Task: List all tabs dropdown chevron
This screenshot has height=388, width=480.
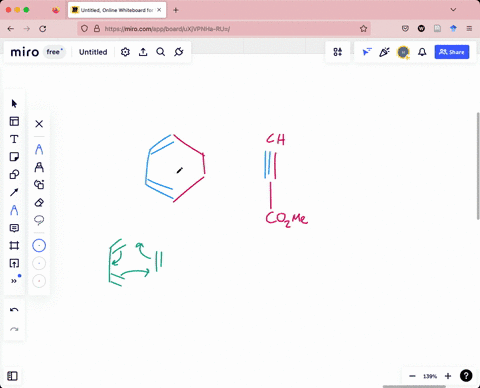Action: coord(453,10)
